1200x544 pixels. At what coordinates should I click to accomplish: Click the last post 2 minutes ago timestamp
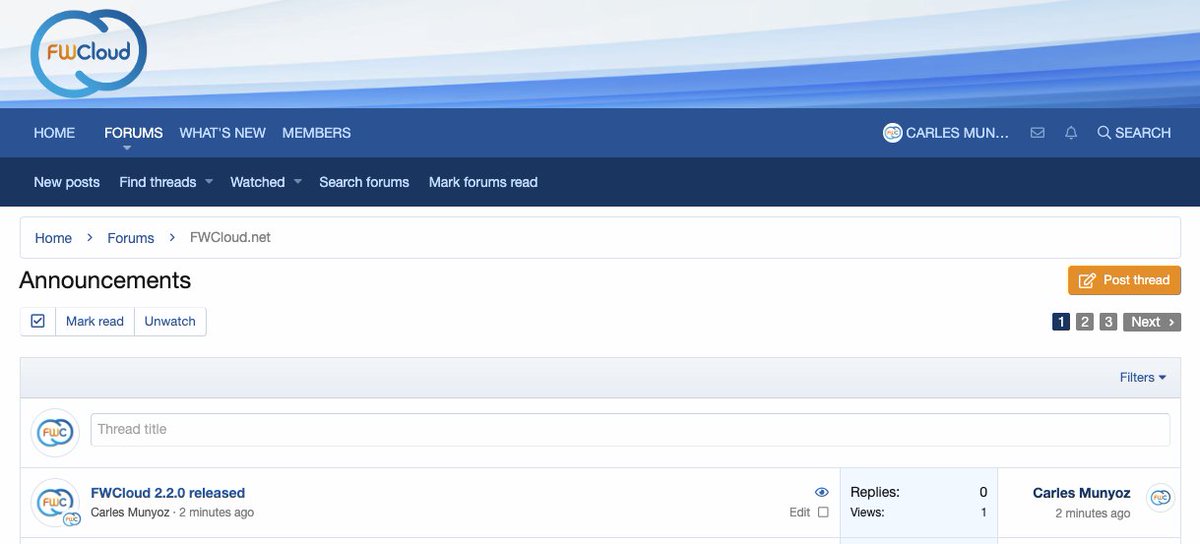coord(1093,513)
